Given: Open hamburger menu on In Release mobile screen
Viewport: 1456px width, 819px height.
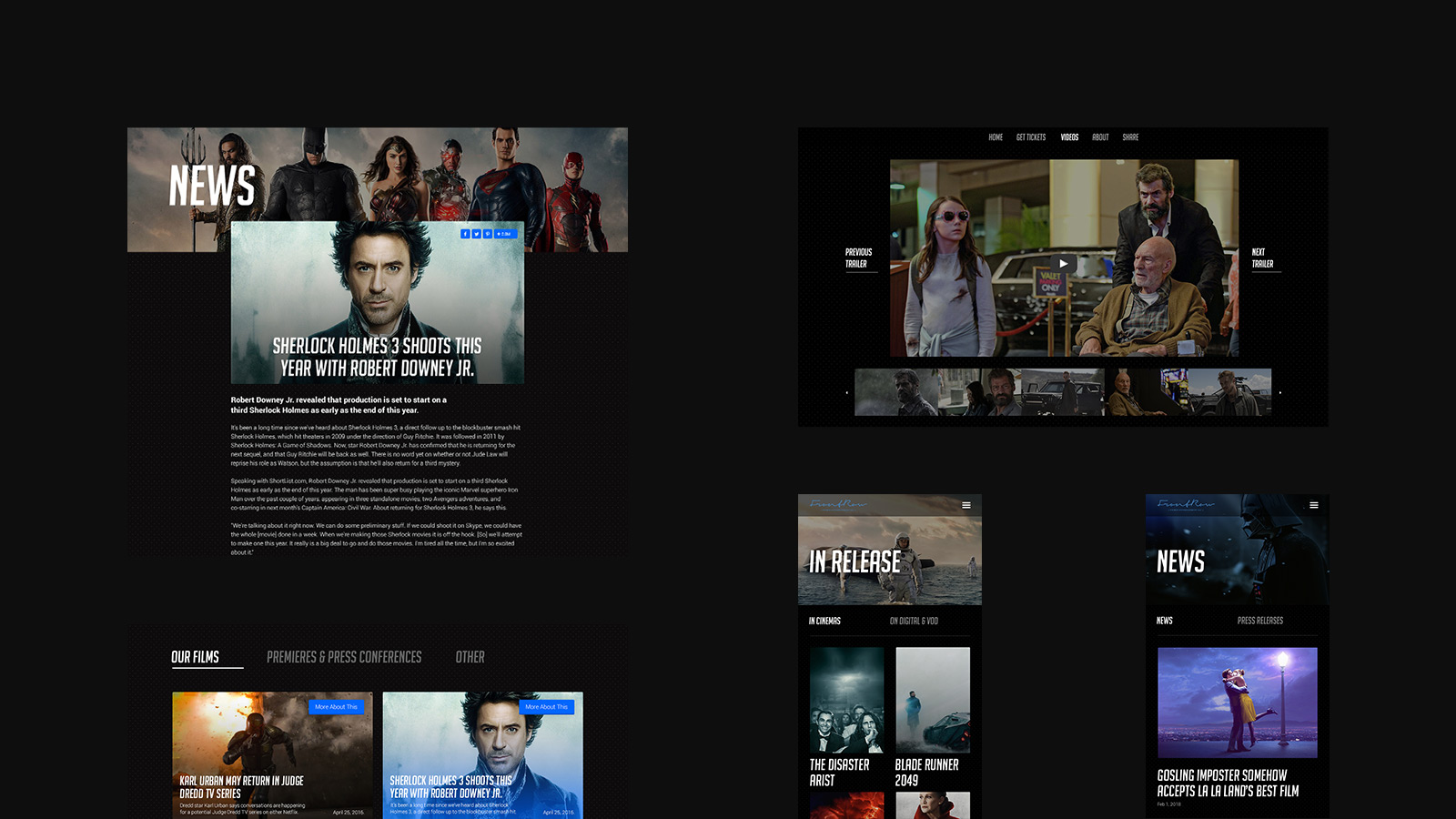Looking at the screenshot, I should point(966,505).
